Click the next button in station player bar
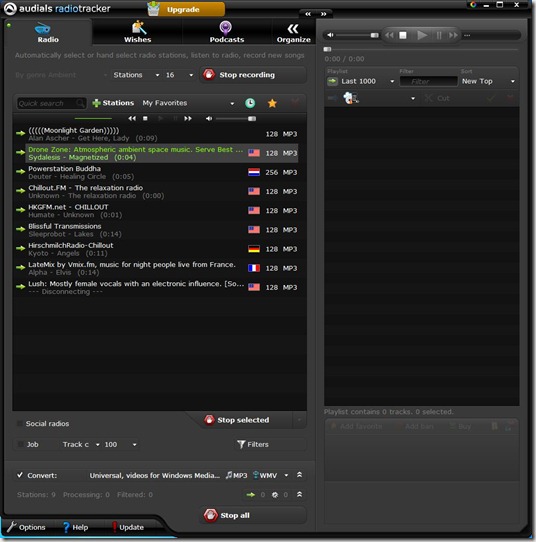The height and width of the screenshot is (542, 536). [188, 119]
